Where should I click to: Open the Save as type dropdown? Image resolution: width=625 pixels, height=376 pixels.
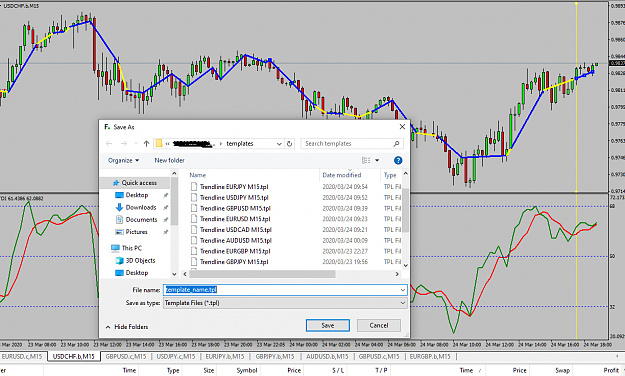(x=285, y=303)
